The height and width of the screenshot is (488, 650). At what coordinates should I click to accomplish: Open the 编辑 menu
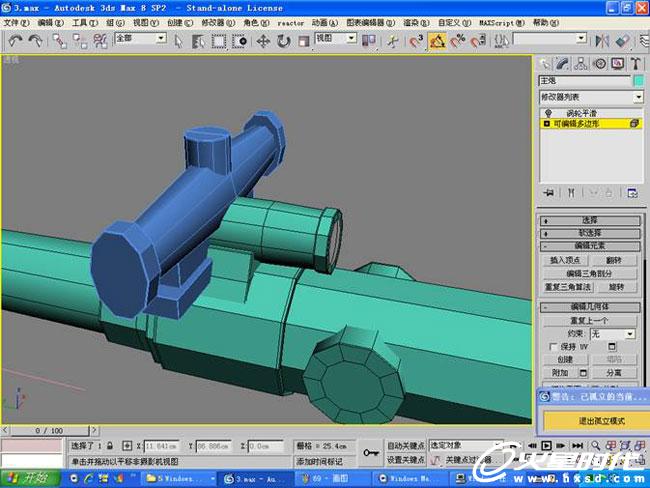[51, 23]
